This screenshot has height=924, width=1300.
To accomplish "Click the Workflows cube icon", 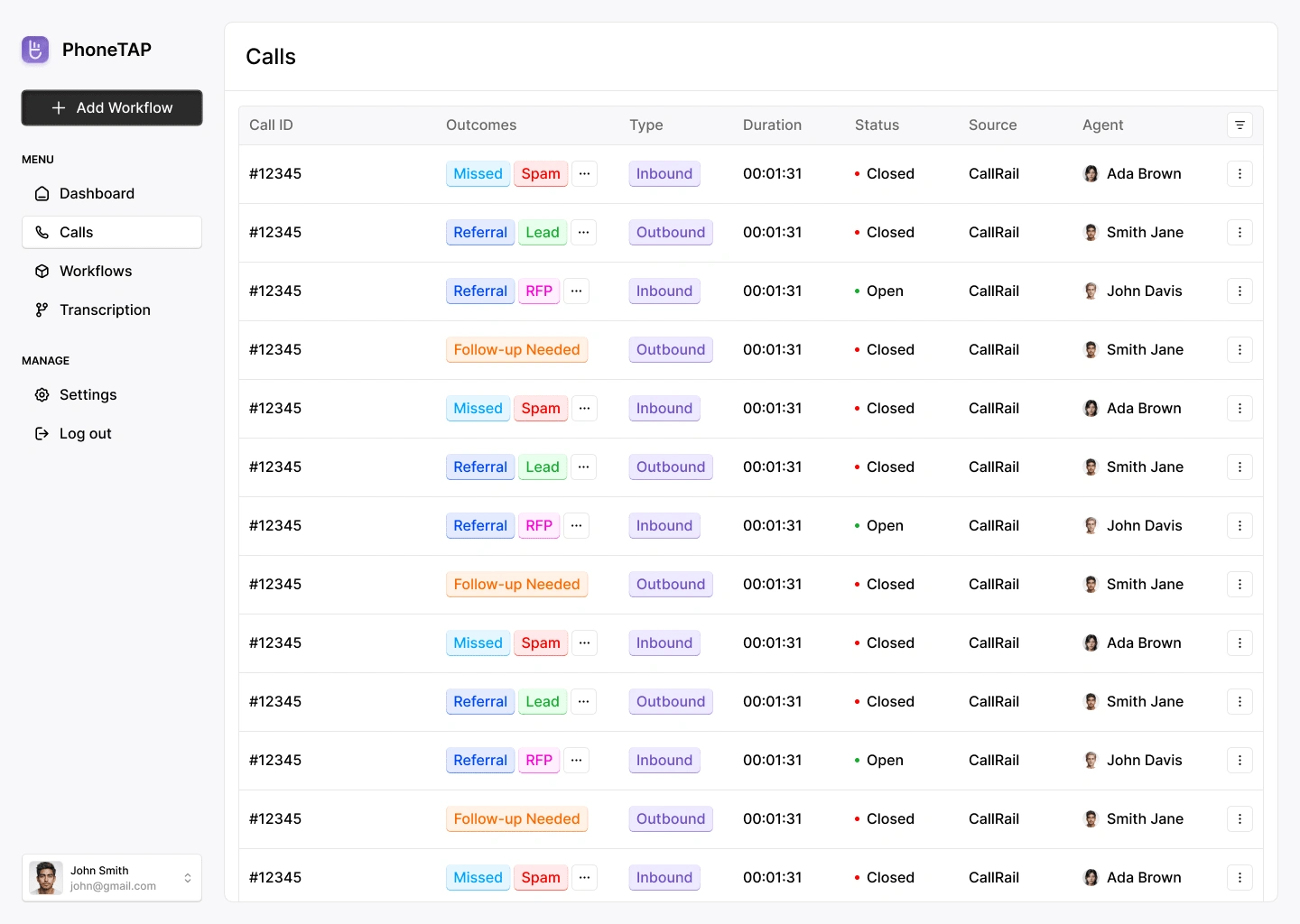I will [42, 272].
